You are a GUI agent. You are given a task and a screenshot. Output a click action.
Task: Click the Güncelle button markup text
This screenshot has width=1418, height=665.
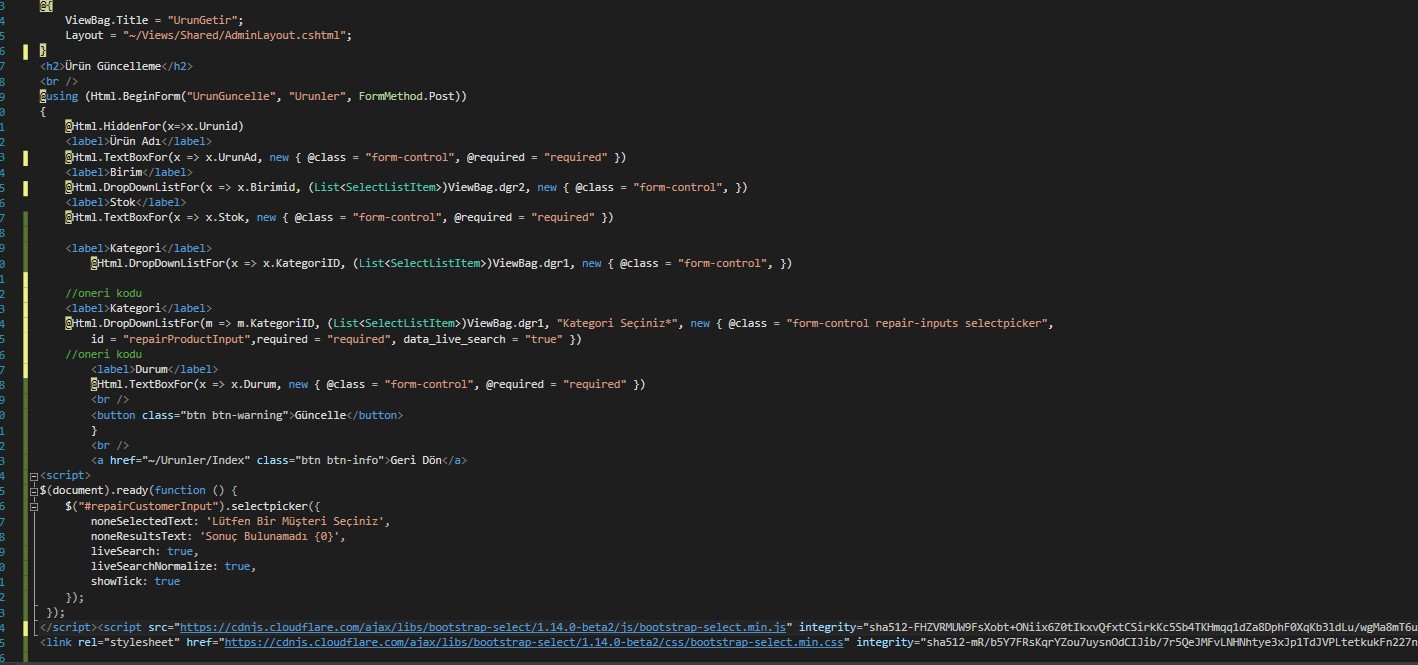point(318,415)
